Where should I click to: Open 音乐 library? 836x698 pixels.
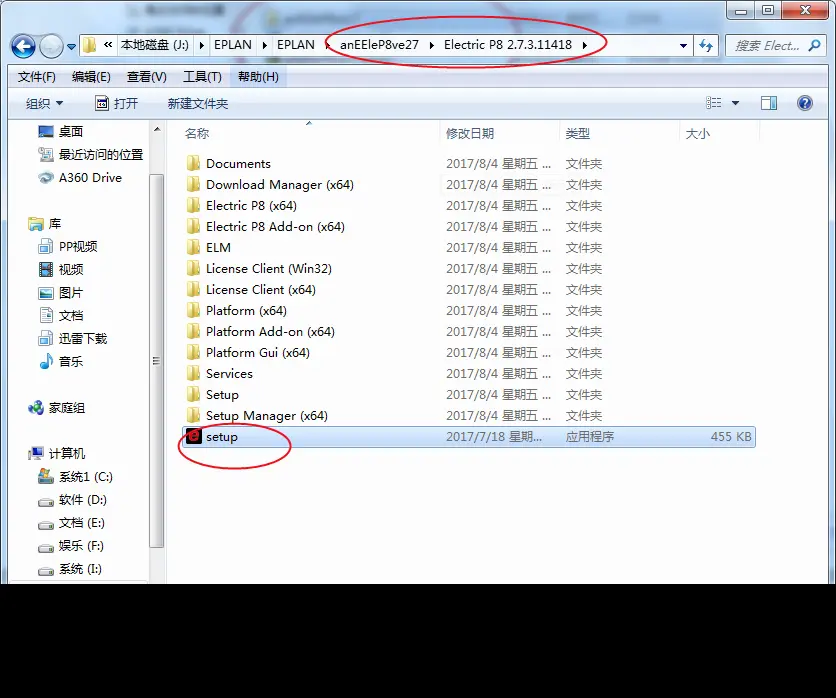[x=61, y=362]
